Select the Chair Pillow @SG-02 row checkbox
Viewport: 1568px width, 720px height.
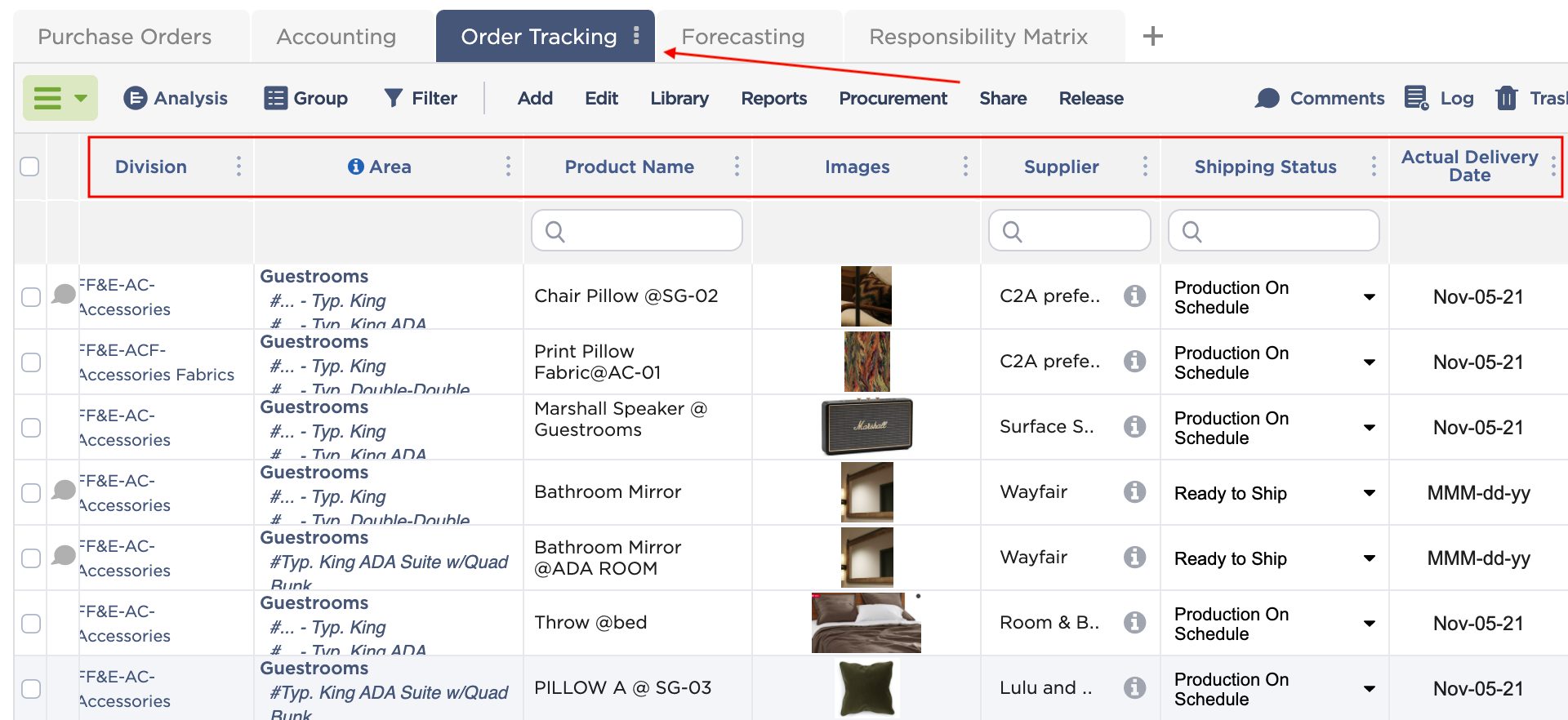tap(30, 296)
